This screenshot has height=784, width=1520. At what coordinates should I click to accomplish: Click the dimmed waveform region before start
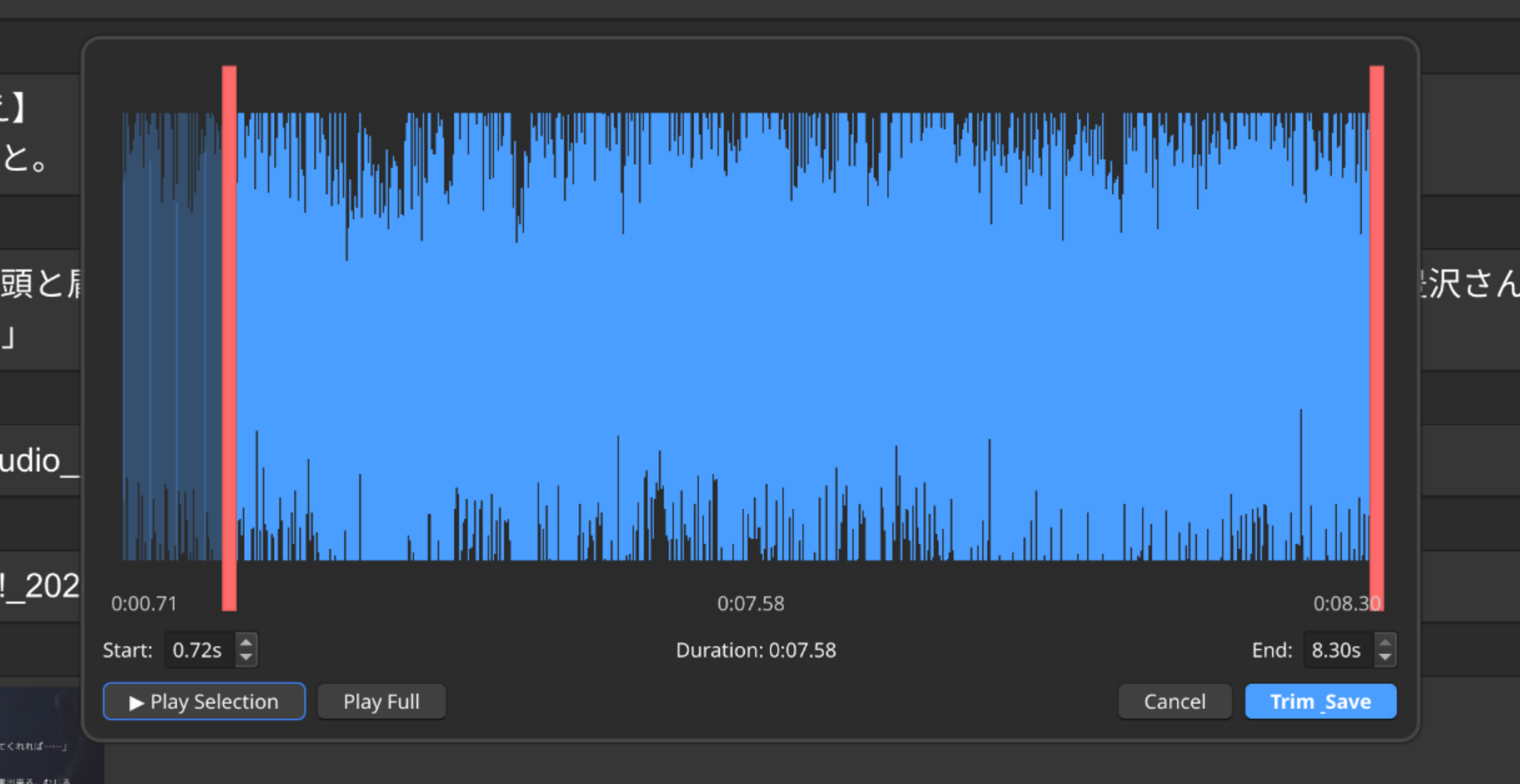click(172, 336)
